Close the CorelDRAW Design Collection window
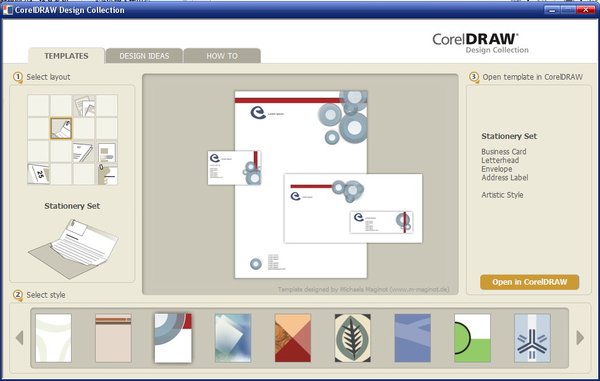This screenshot has width=600, height=381. [585, 10]
